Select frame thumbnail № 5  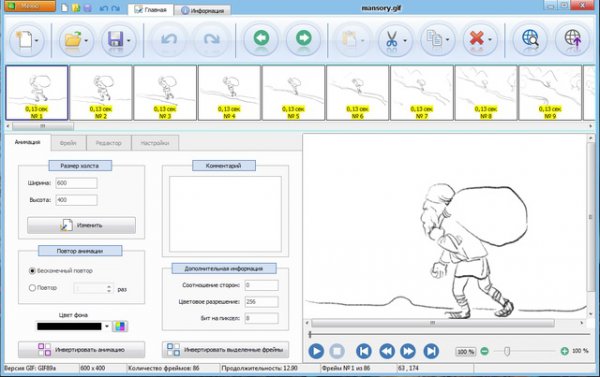[293, 93]
